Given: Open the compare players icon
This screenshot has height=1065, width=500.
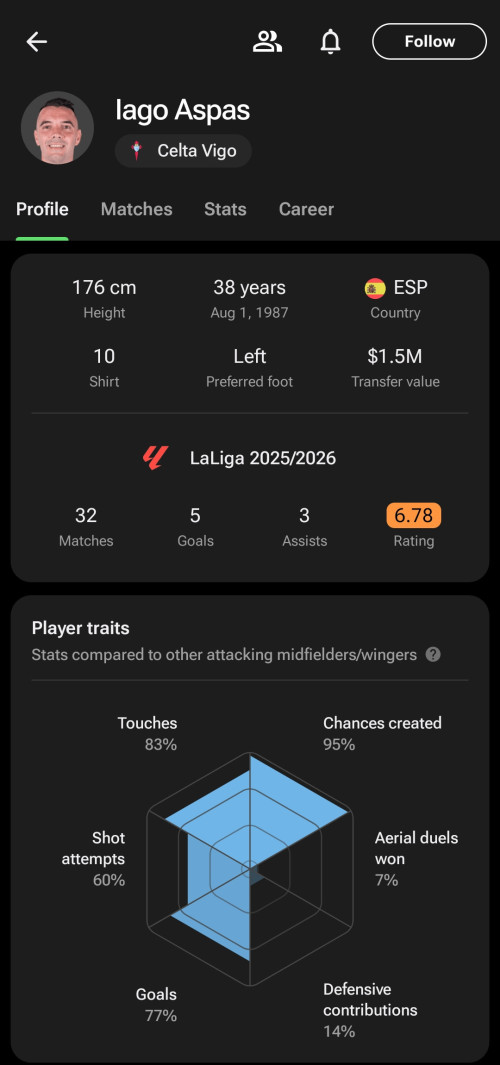Looking at the screenshot, I should tap(267, 41).
